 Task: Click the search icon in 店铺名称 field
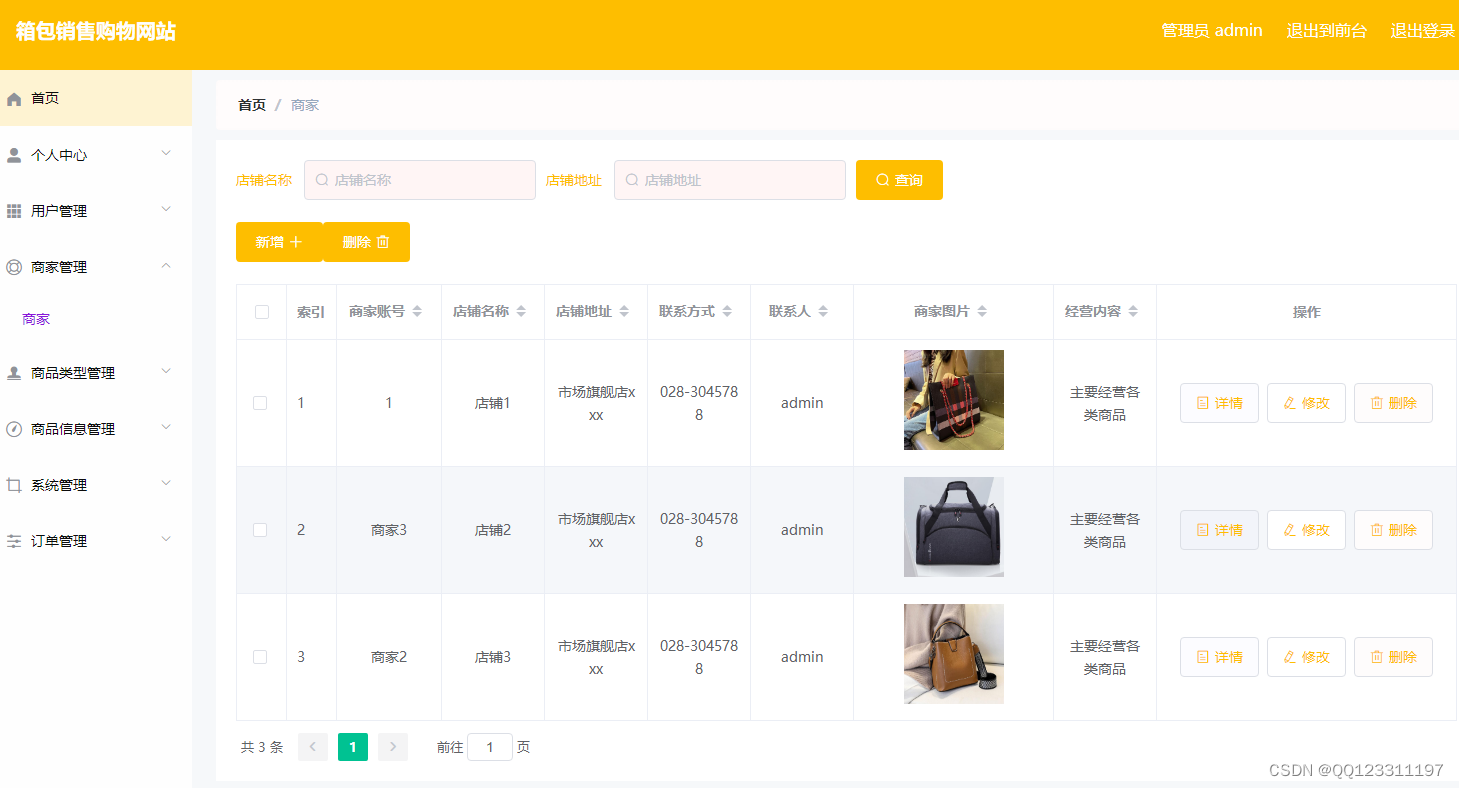click(x=322, y=180)
